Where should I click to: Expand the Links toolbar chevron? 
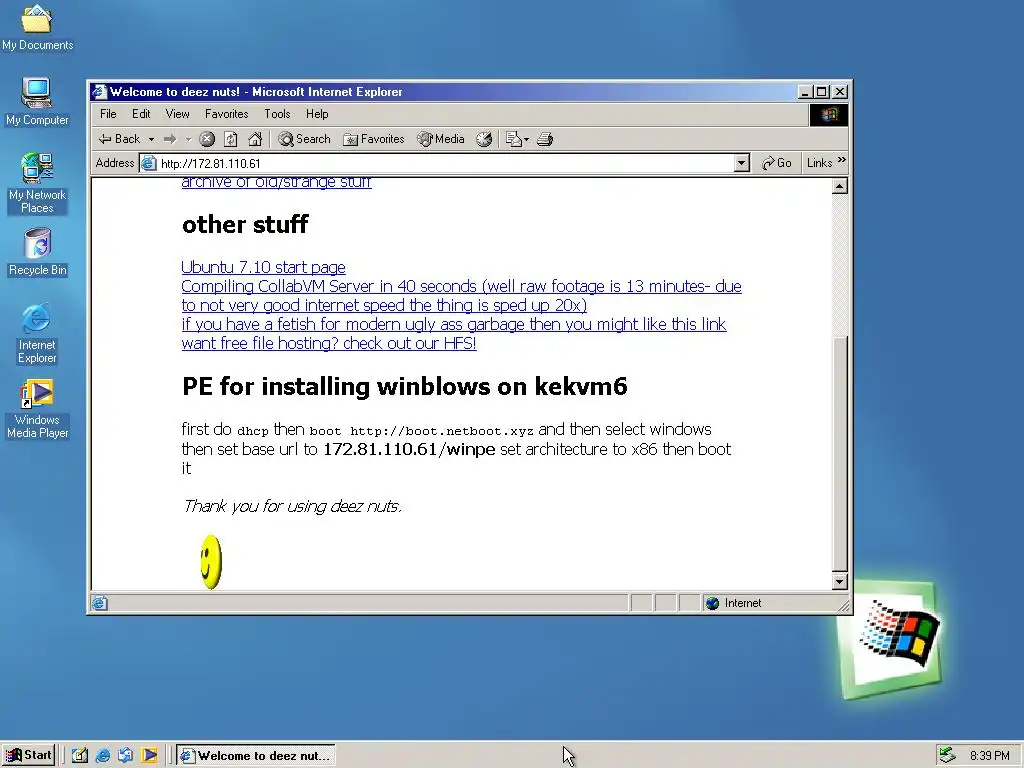841,160
